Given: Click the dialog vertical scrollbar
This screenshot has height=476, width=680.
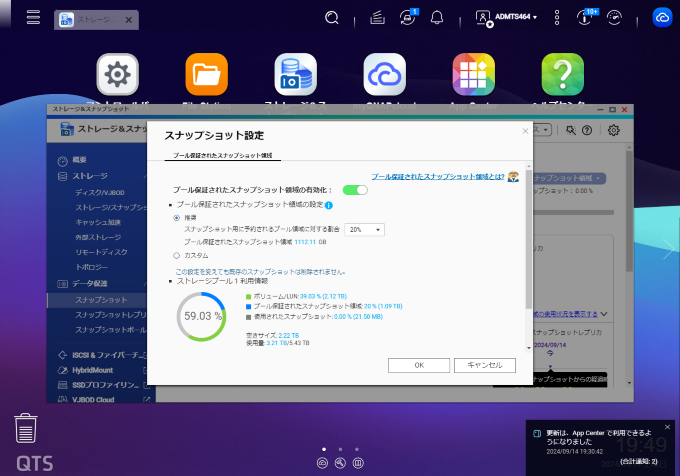Looking at the screenshot, I should [529, 239].
